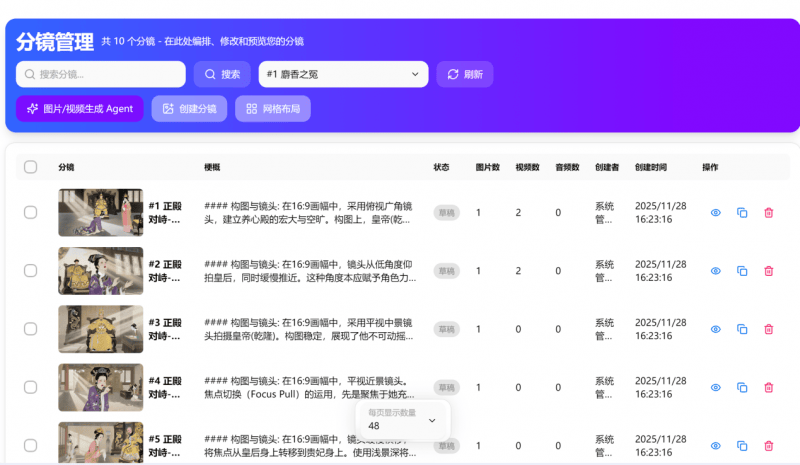The width and height of the screenshot is (800, 465).
Task: Open the thumbnail image of storyboard #2
Action: [100, 271]
